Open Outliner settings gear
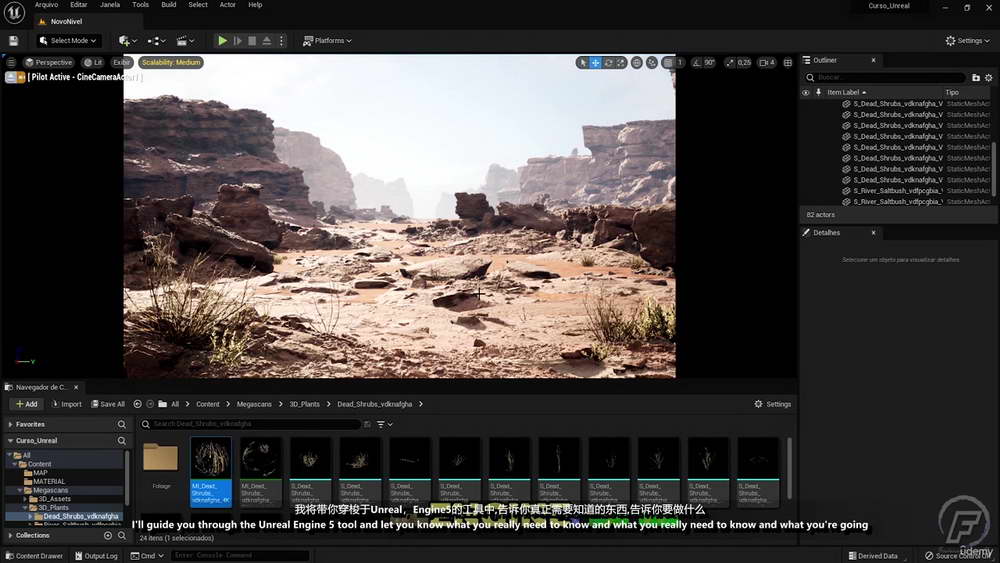The width and height of the screenshot is (1000, 563). (989, 78)
